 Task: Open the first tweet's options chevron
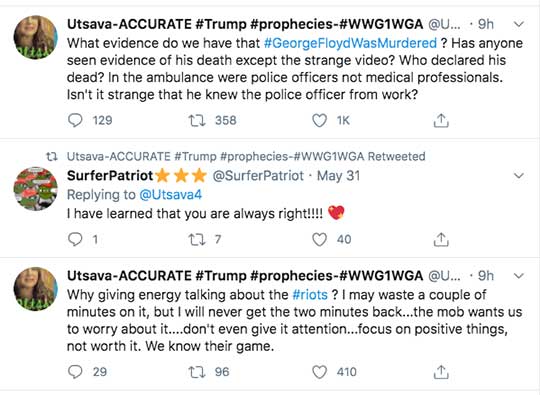pyautogui.click(x=519, y=24)
